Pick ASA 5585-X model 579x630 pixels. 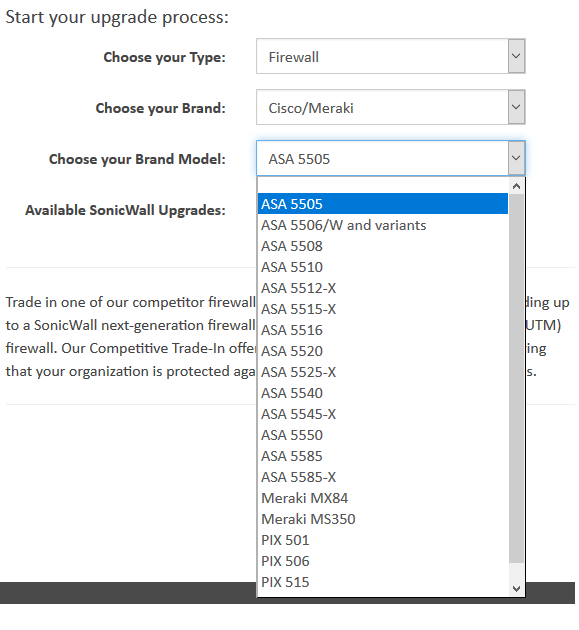click(x=383, y=477)
